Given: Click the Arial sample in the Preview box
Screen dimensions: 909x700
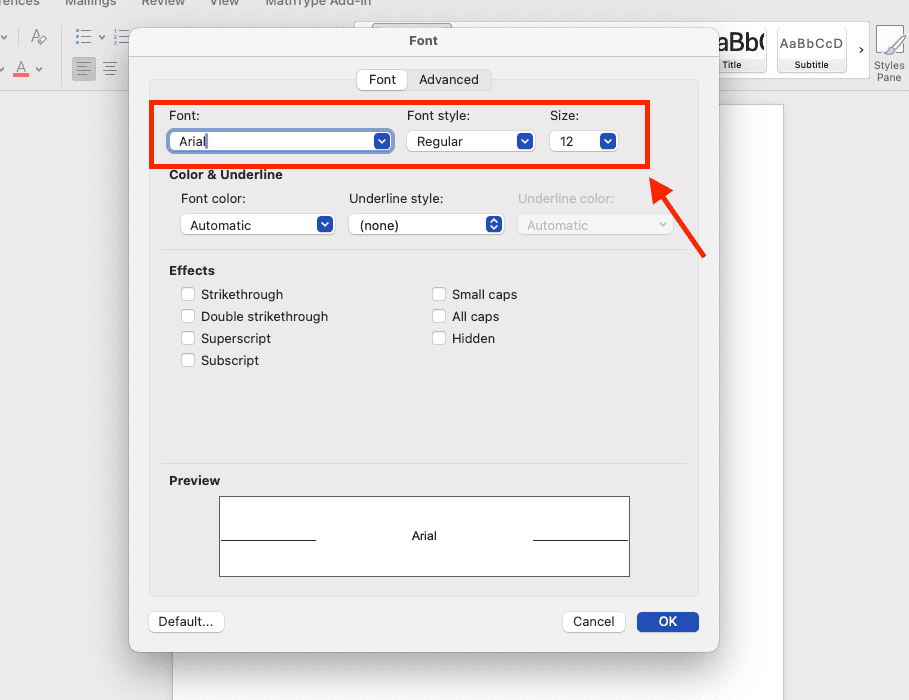Looking at the screenshot, I should (424, 536).
